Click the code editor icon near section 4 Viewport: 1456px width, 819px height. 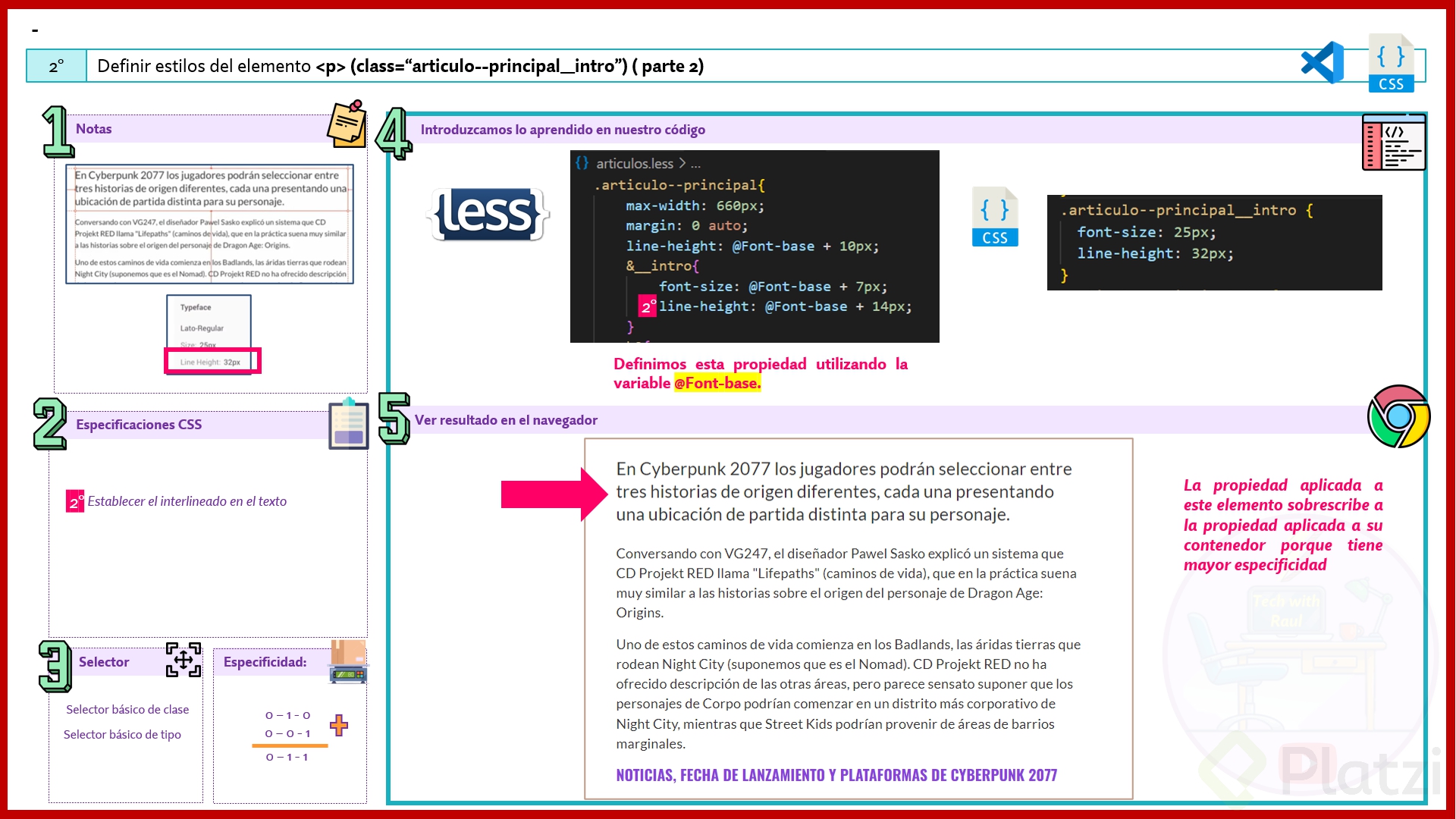pyautogui.click(x=1393, y=143)
